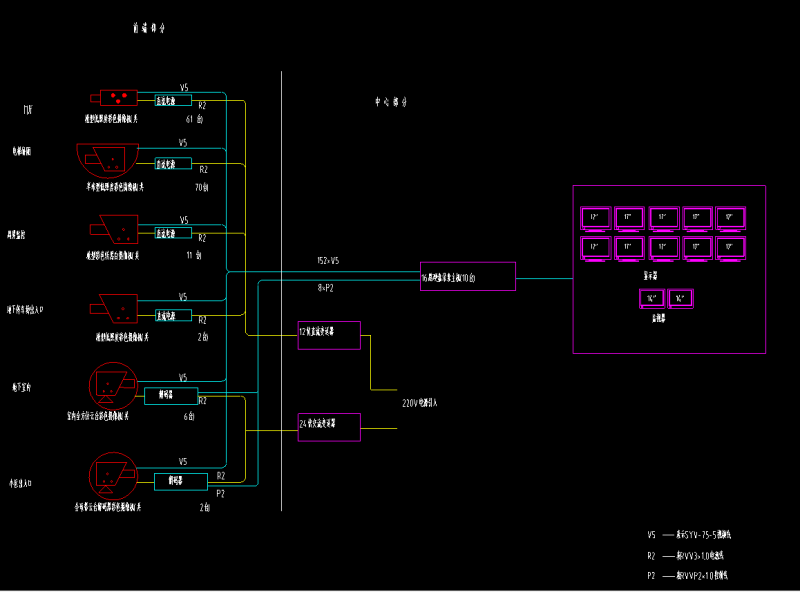Screen dimensions: 800x592
Task: Click the topmost cyan power supply box
Action: pos(173,100)
